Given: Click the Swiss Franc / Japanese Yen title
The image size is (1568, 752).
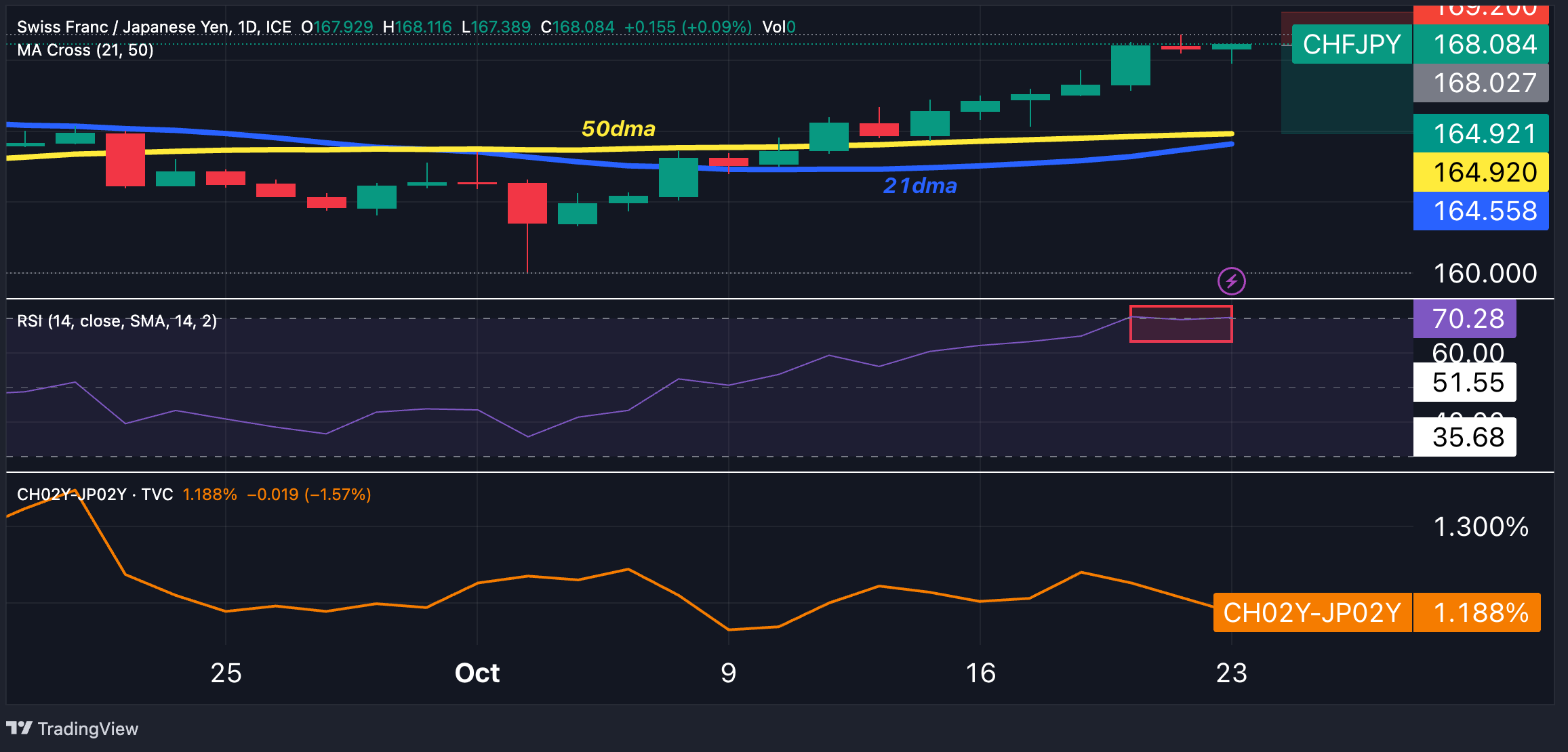Looking at the screenshot, I should tap(123, 27).
